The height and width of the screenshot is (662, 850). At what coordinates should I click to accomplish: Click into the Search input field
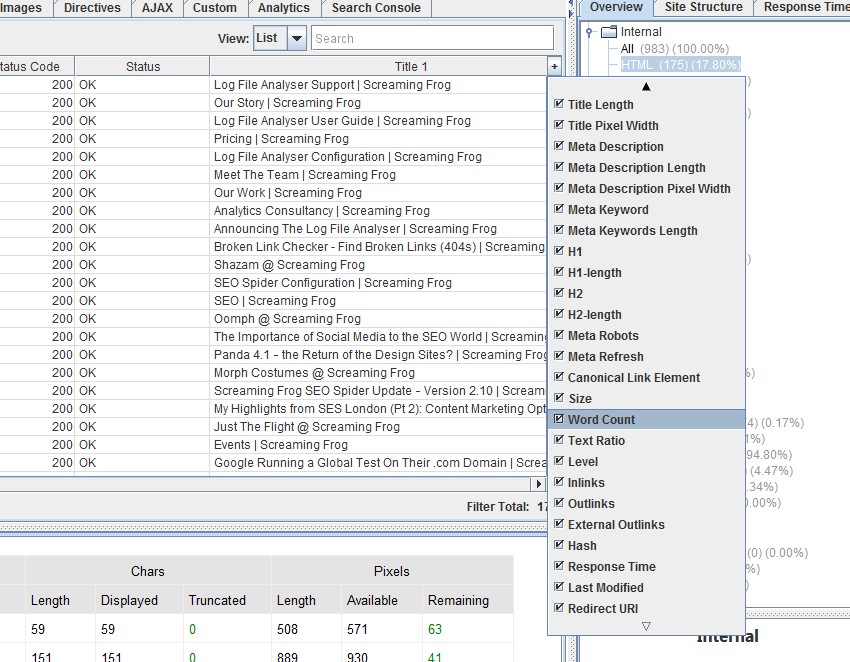432,39
